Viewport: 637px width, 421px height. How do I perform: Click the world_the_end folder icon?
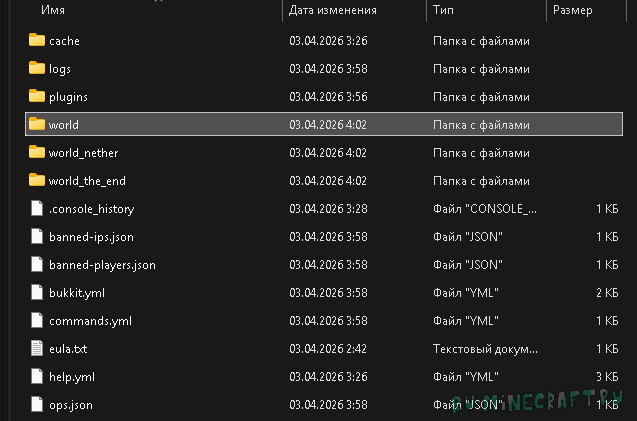pyautogui.click(x=37, y=180)
